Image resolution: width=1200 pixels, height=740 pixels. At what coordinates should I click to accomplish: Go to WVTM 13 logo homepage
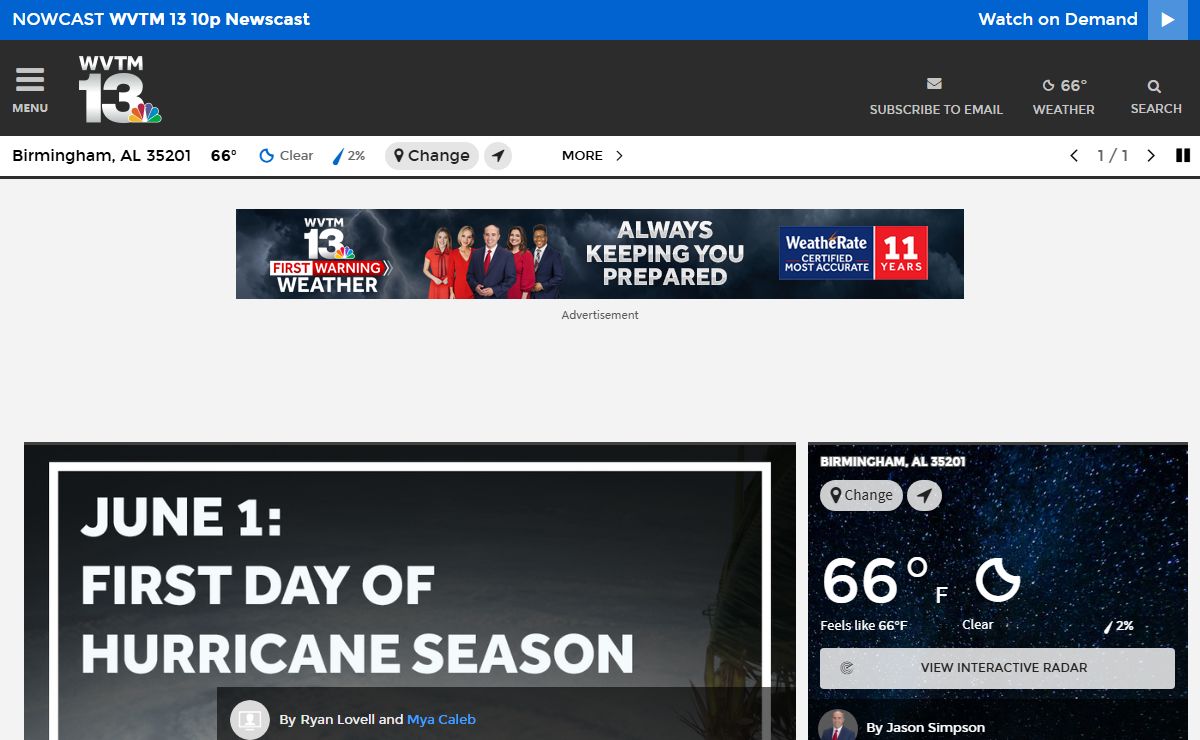click(x=120, y=89)
